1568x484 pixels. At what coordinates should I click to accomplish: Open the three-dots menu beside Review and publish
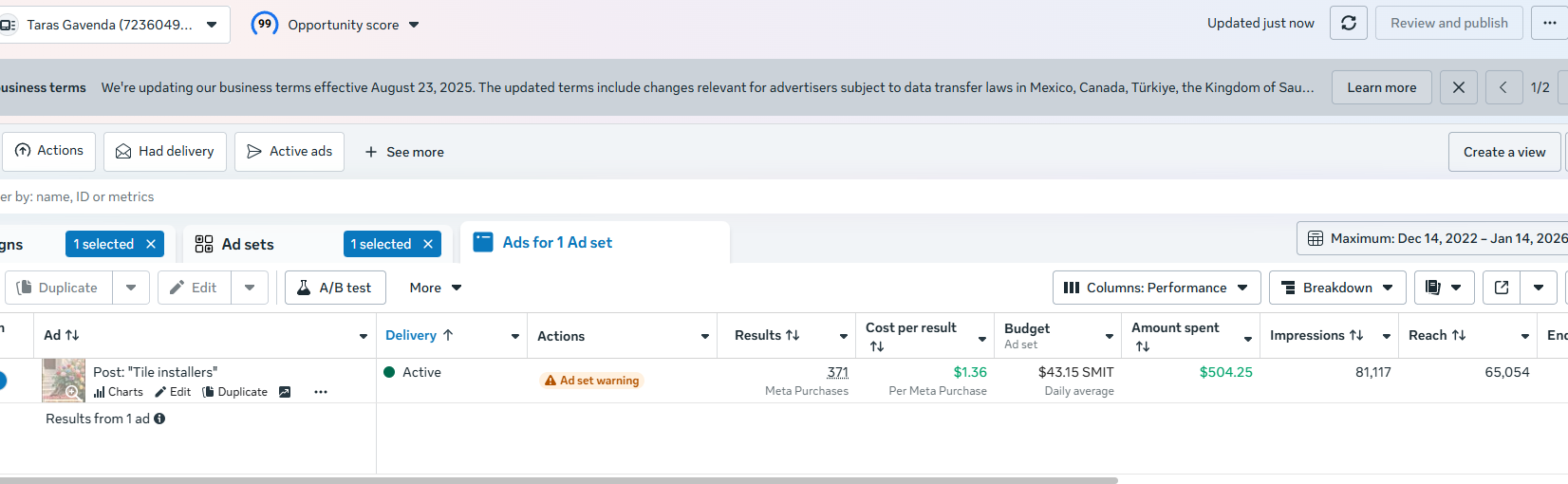tap(1549, 23)
